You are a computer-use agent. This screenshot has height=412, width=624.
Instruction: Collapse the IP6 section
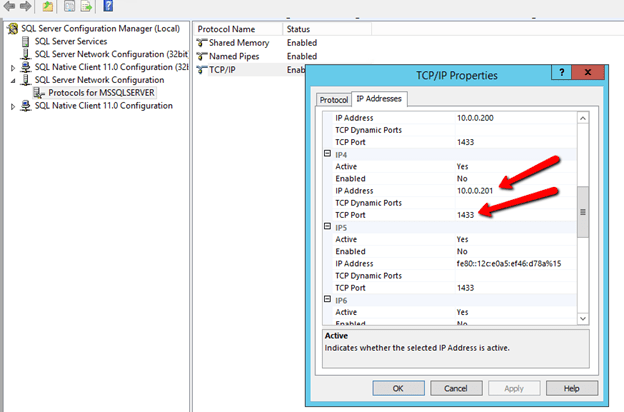[327, 299]
